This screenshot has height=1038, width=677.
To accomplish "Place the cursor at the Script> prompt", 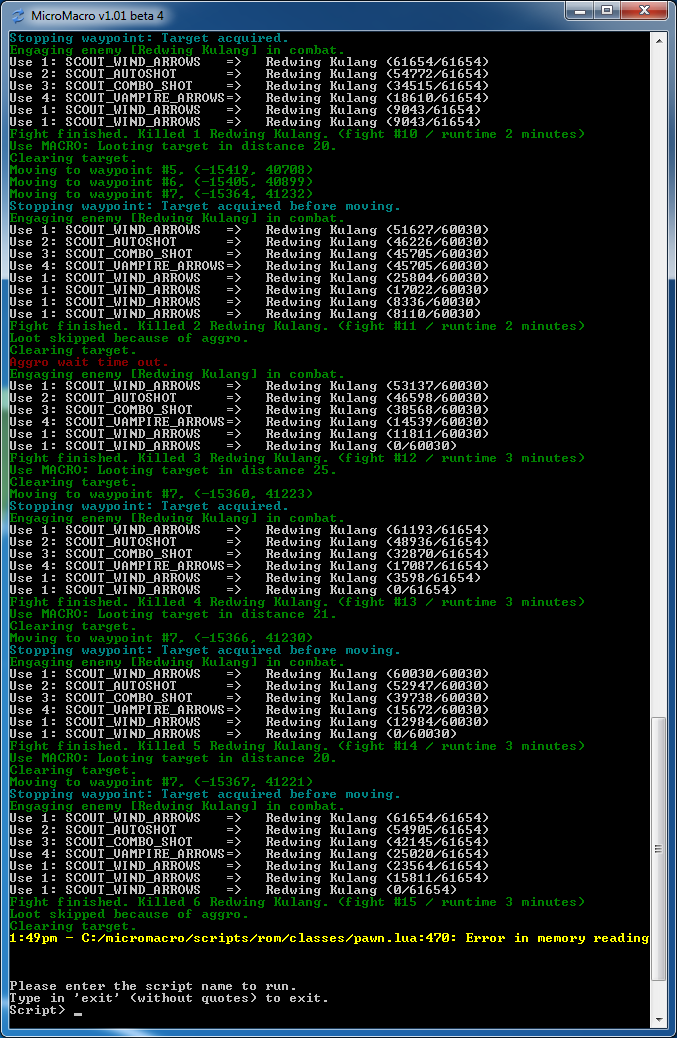I will pyautogui.click(x=78, y=1010).
